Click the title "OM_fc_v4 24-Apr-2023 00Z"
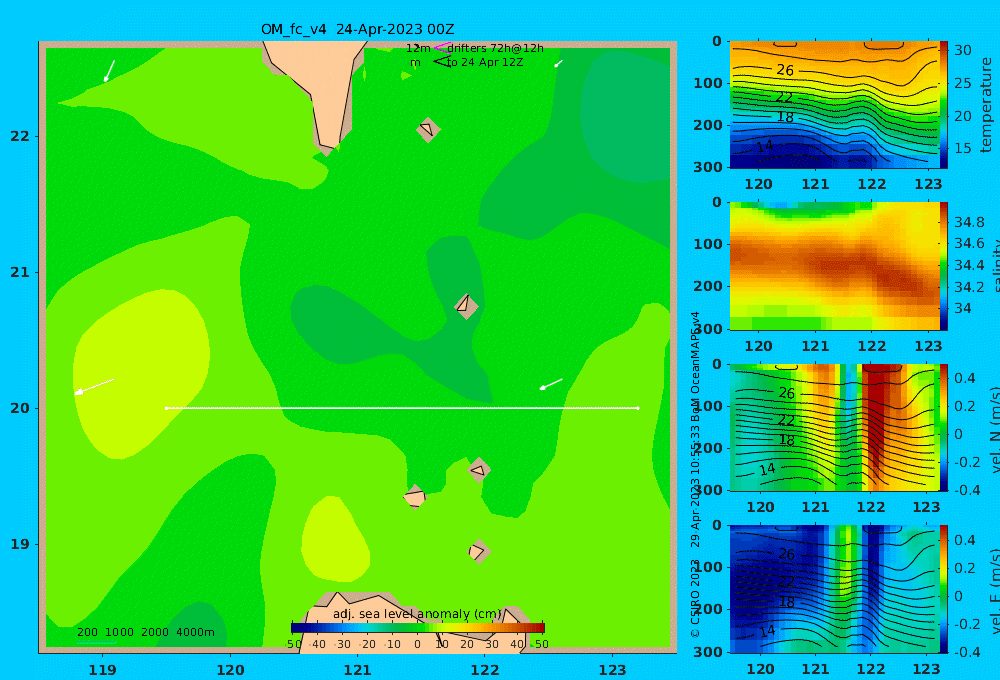Image resolution: width=1000 pixels, height=680 pixels. click(358, 29)
